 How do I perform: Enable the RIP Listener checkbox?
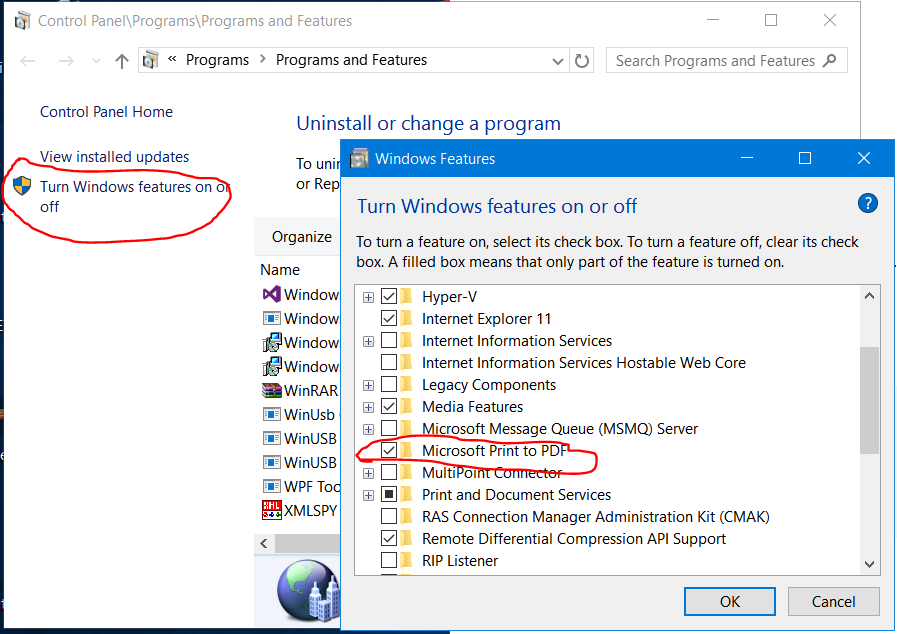point(389,561)
